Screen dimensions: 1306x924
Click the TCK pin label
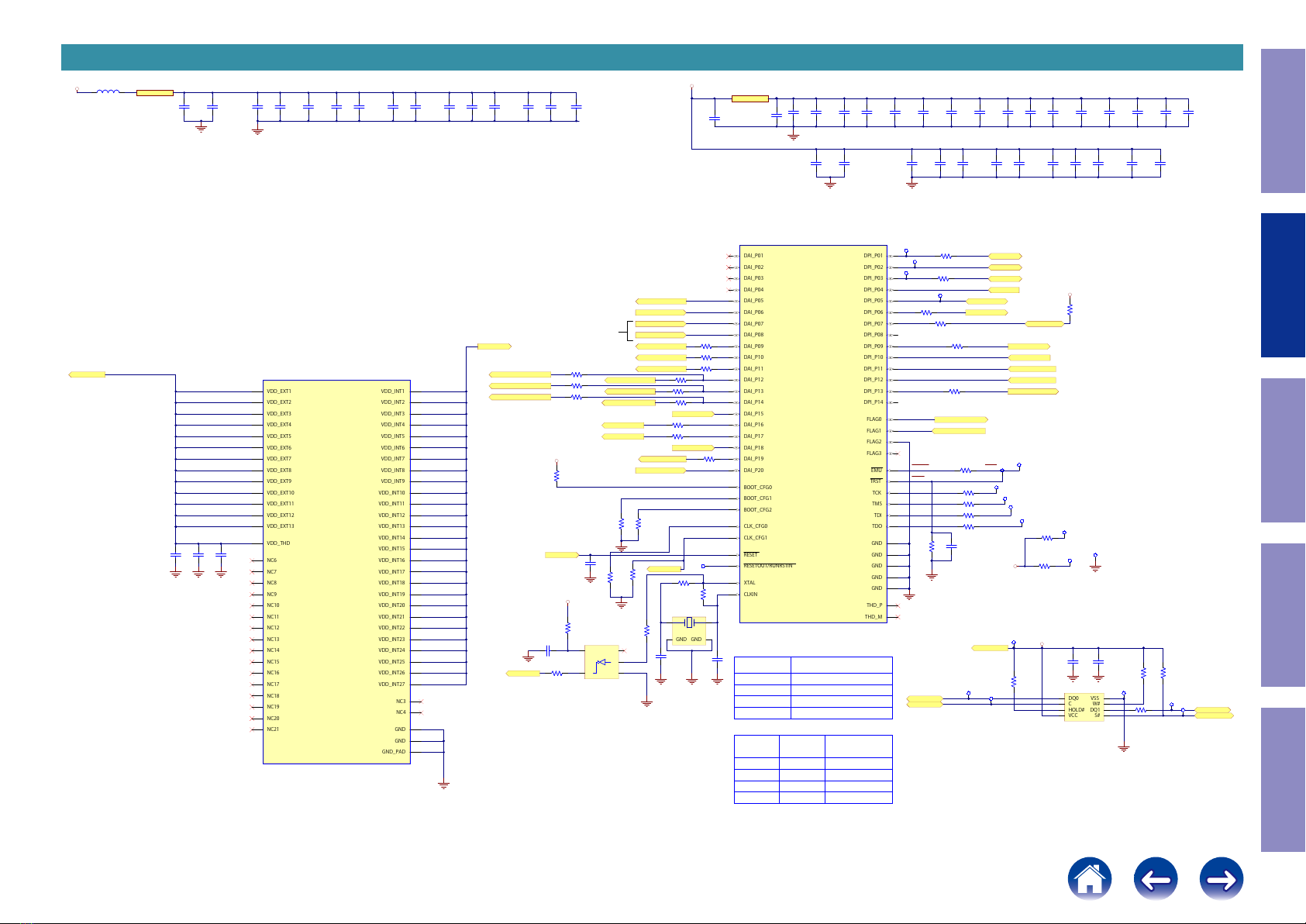(877, 493)
